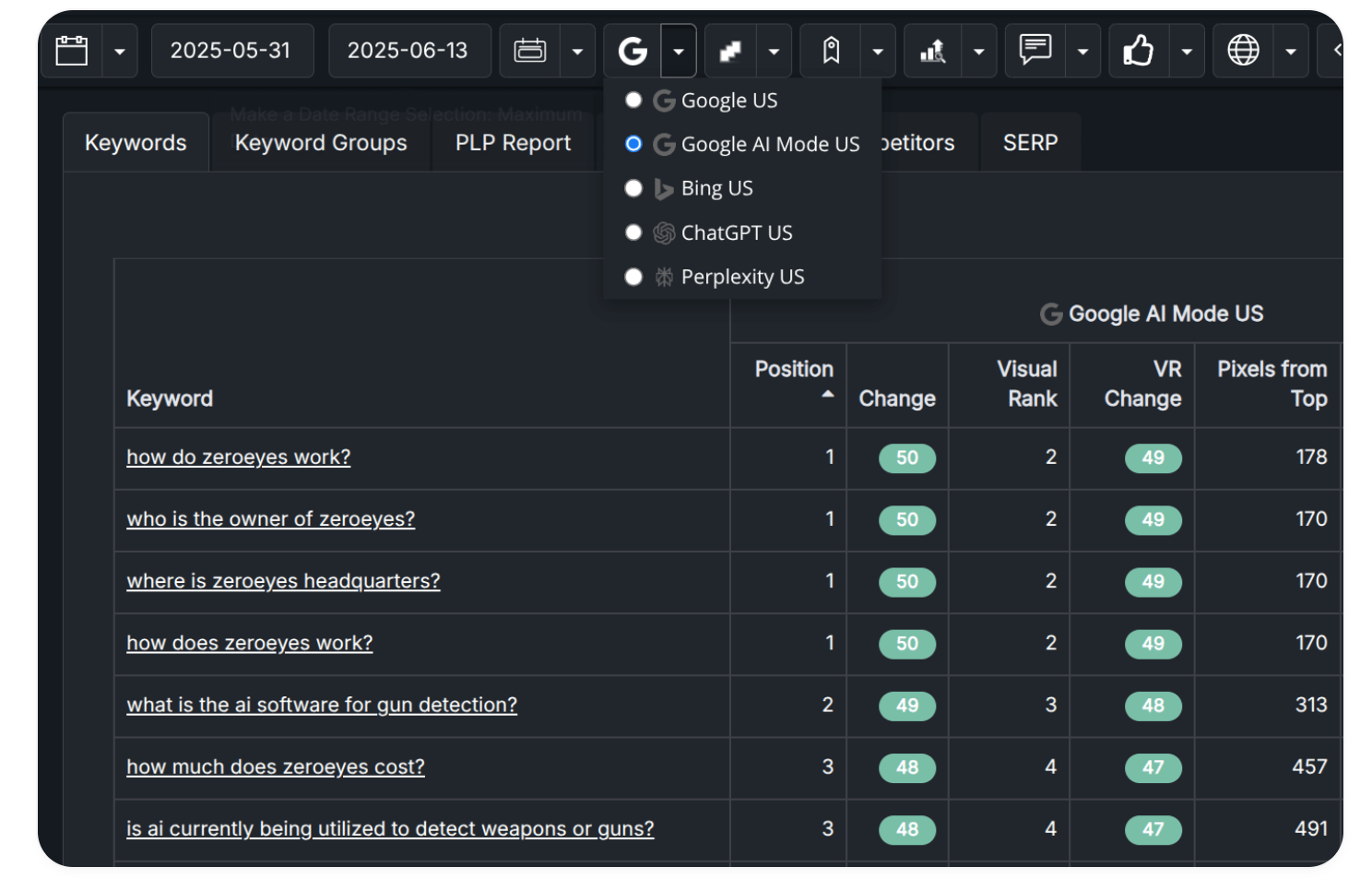Click the bar chart analytics icon
This screenshot has width=1372, height=891.
click(932, 51)
